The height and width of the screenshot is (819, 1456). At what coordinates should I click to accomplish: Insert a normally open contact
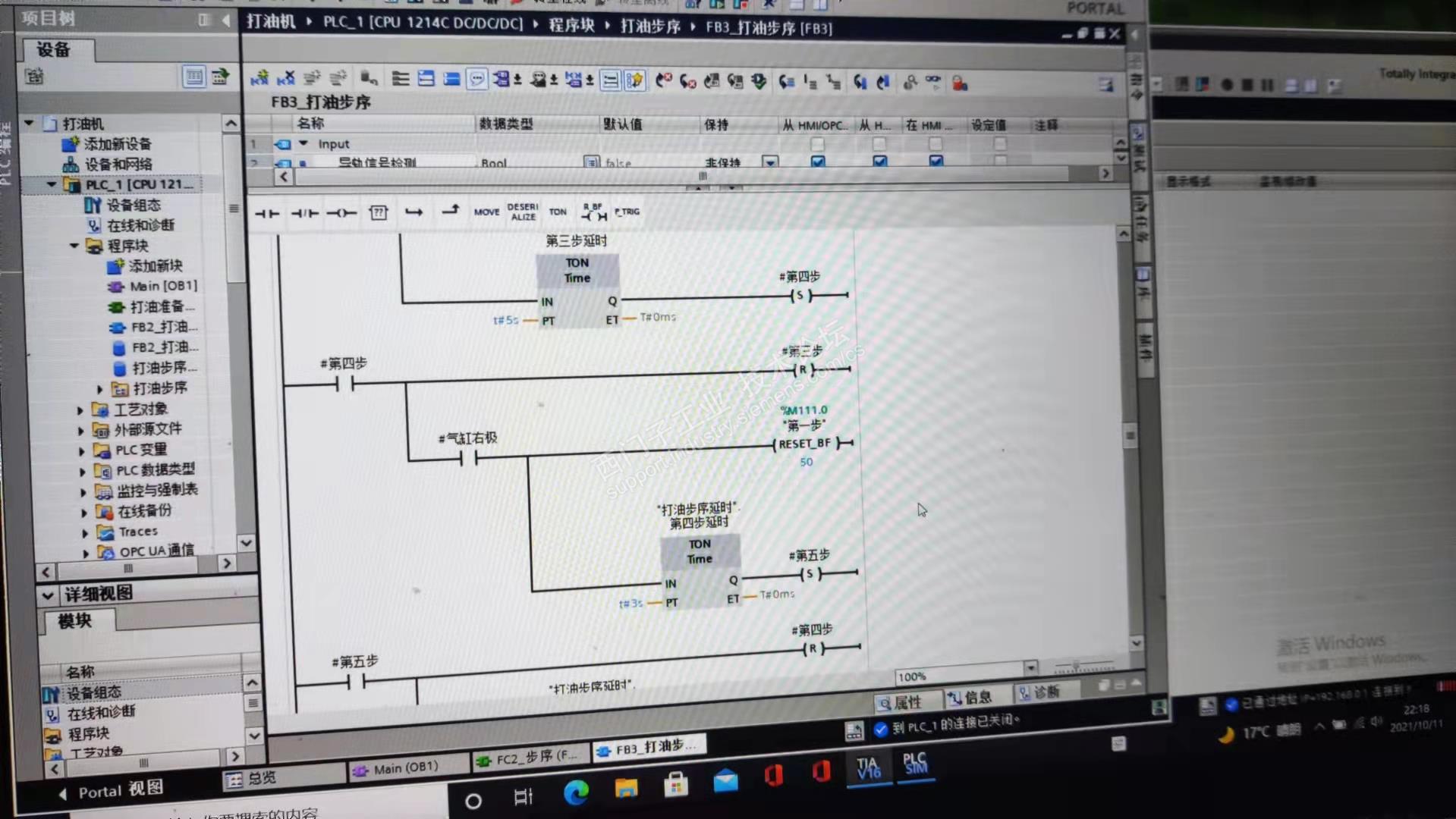266,214
